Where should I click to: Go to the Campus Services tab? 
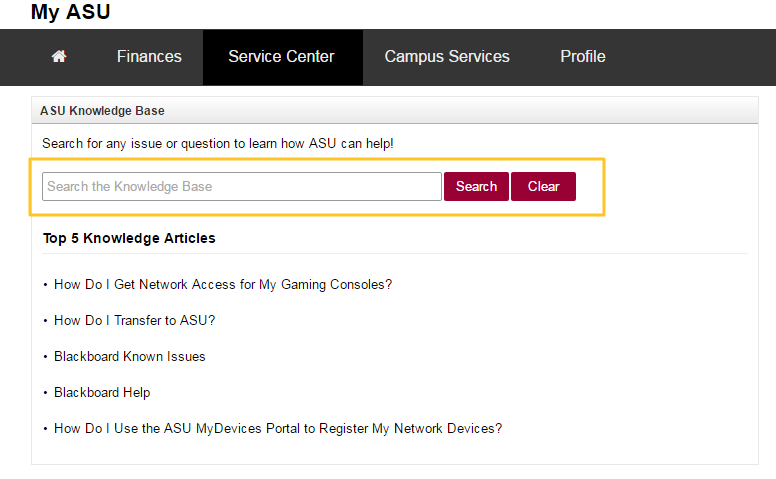[x=447, y=57]
